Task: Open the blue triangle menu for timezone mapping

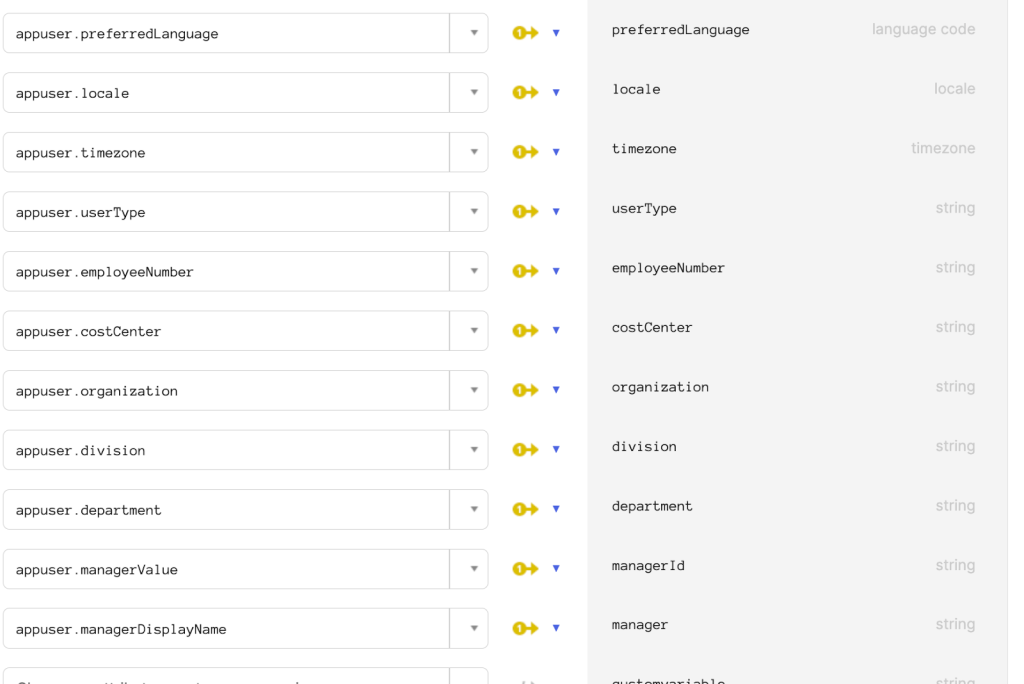Action: click(x=556, y=152)
